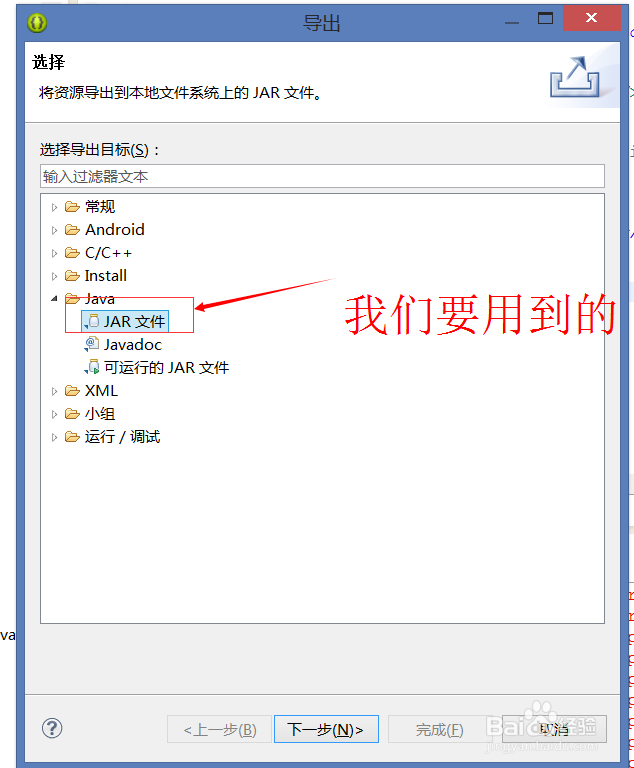Click the Android folder icon
The width and height of the screenshot is (634, 768).
coord(73,230)
